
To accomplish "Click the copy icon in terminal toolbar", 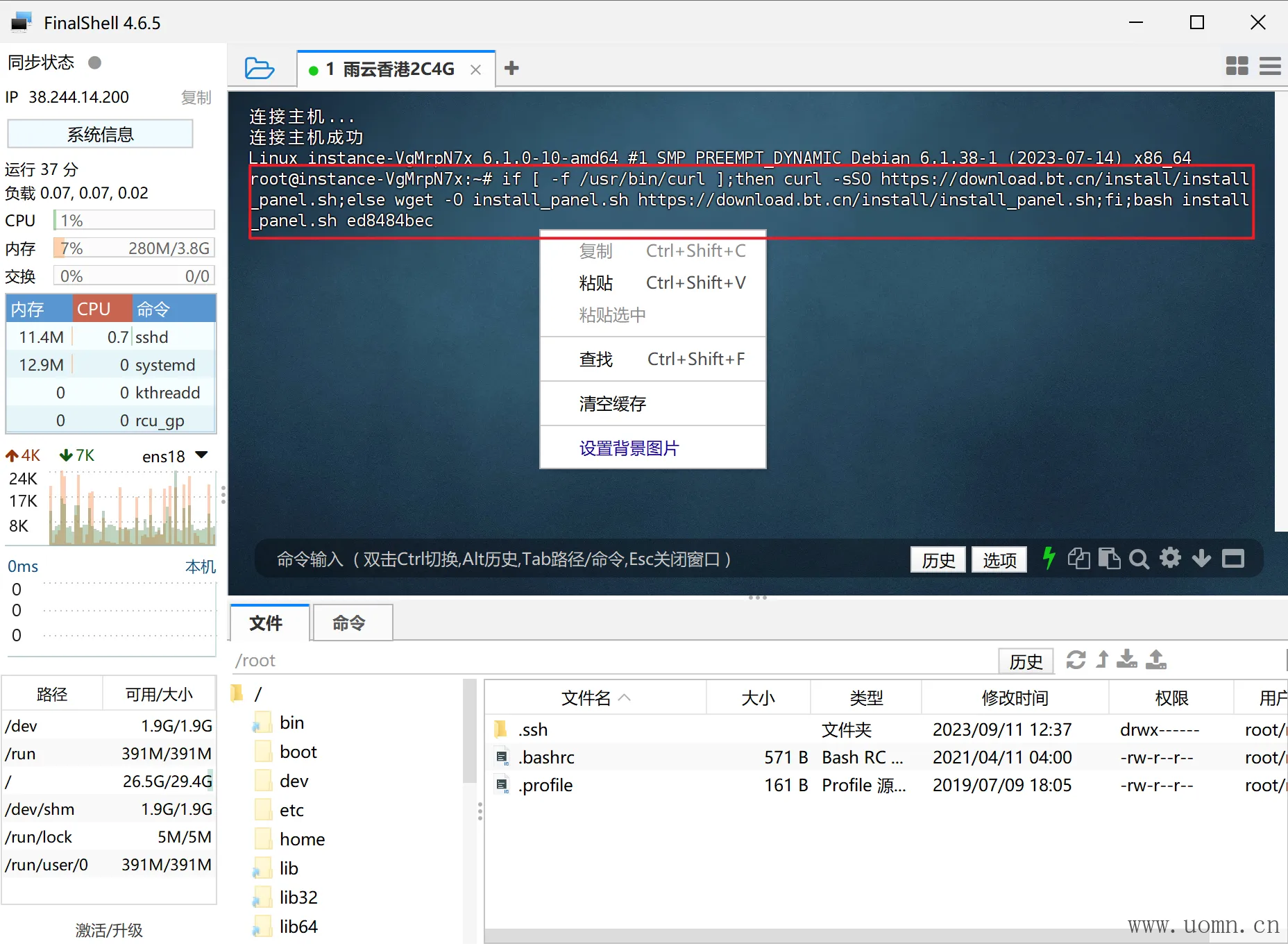I will pos(1078,559).
